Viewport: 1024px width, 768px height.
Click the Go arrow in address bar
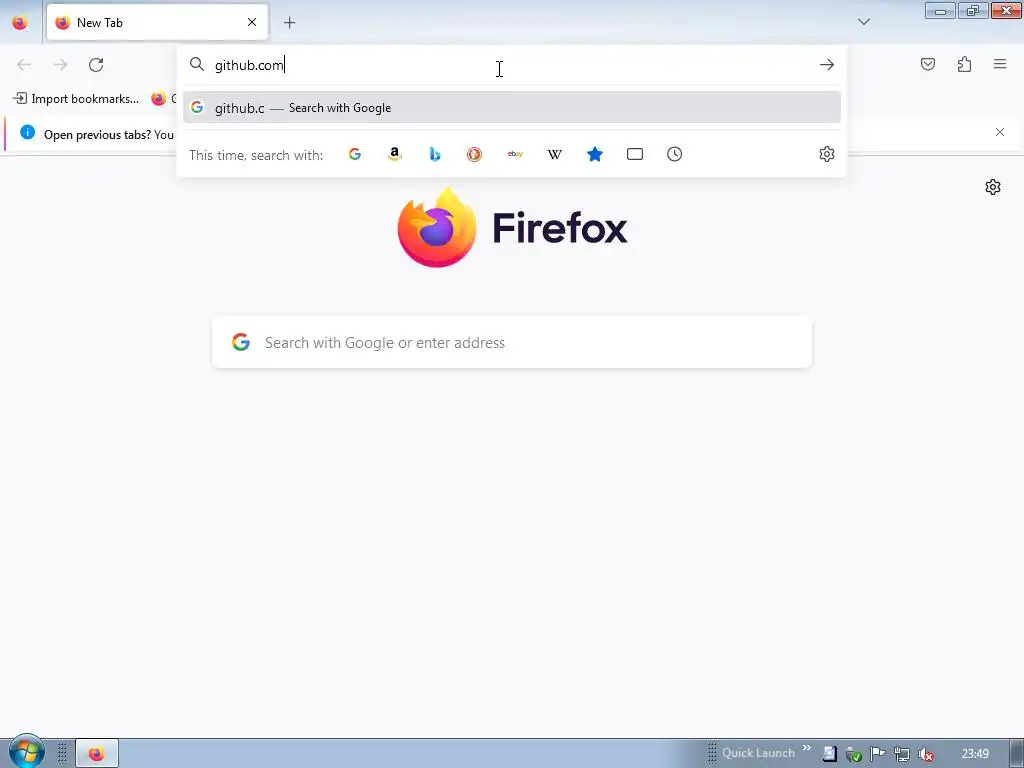(x=826, y=65)
